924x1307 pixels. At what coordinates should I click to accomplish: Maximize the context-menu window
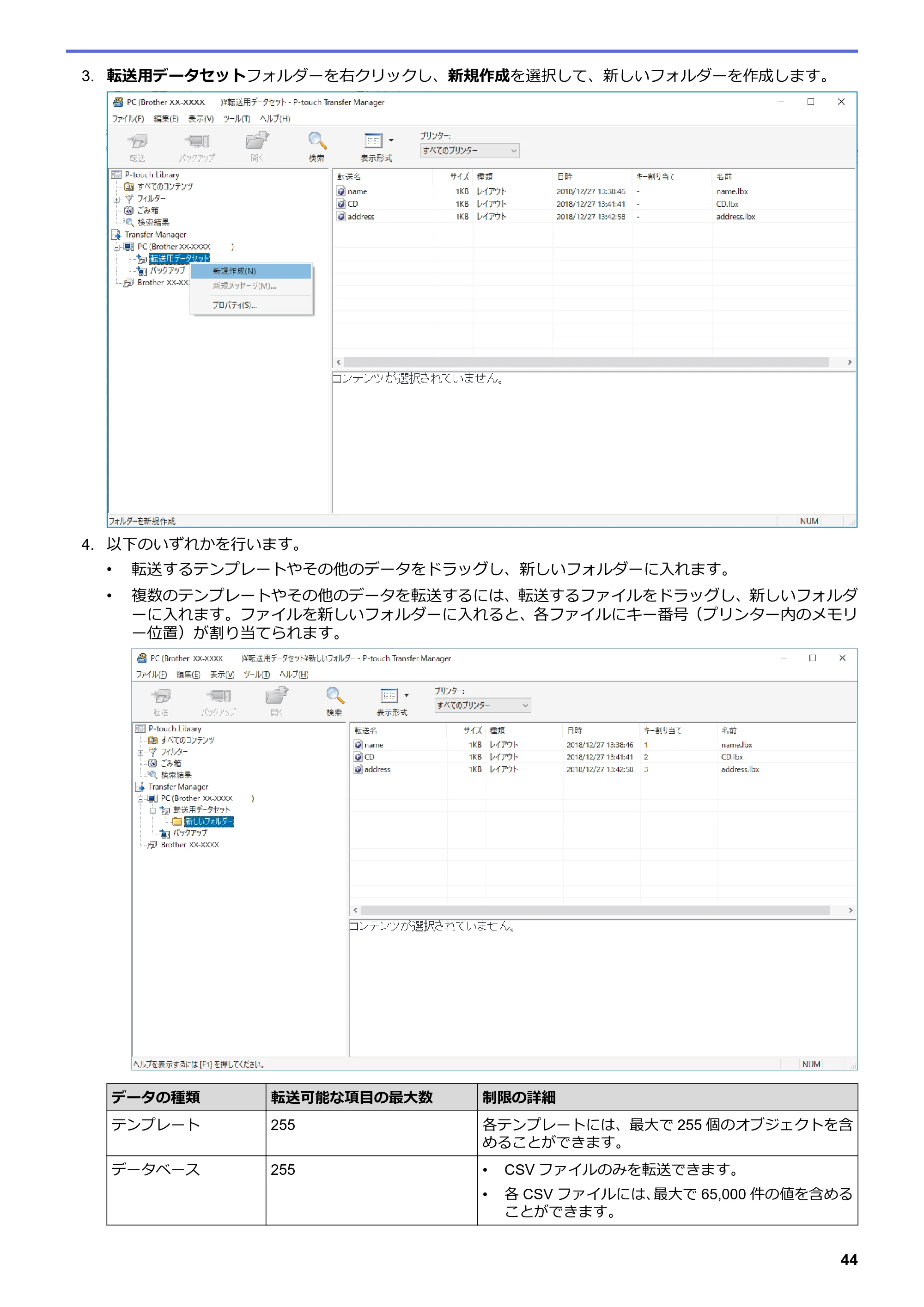[x=811, y=102]
